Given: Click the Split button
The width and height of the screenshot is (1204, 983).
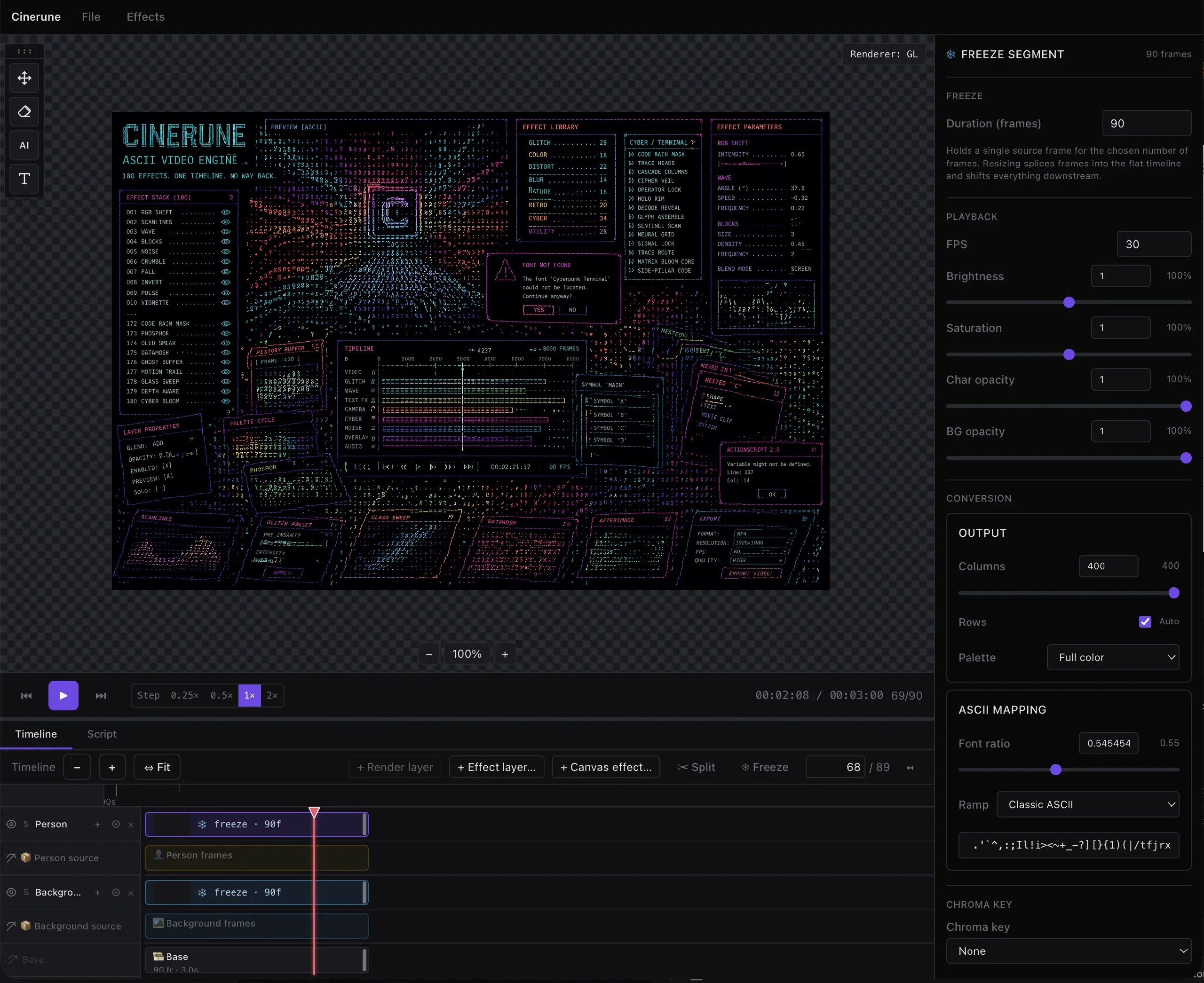Looking at the screenshot, I should point(696,767).
